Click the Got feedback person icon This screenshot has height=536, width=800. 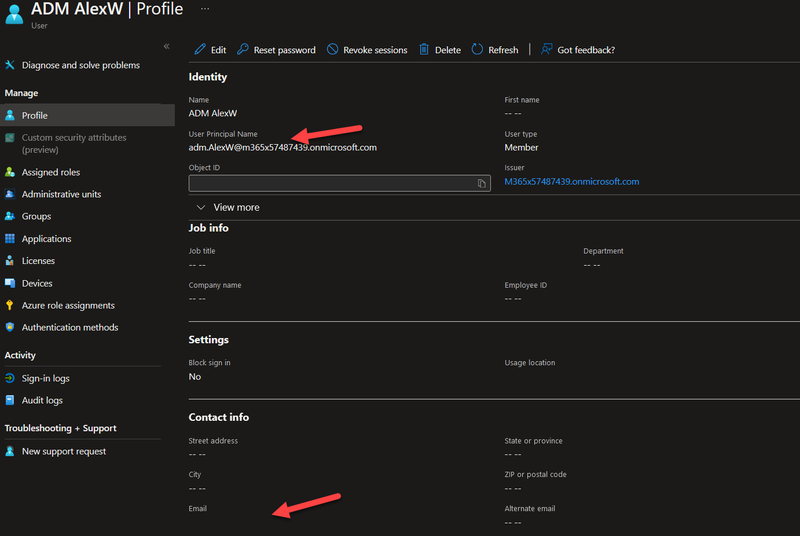[x=546, y=49]
